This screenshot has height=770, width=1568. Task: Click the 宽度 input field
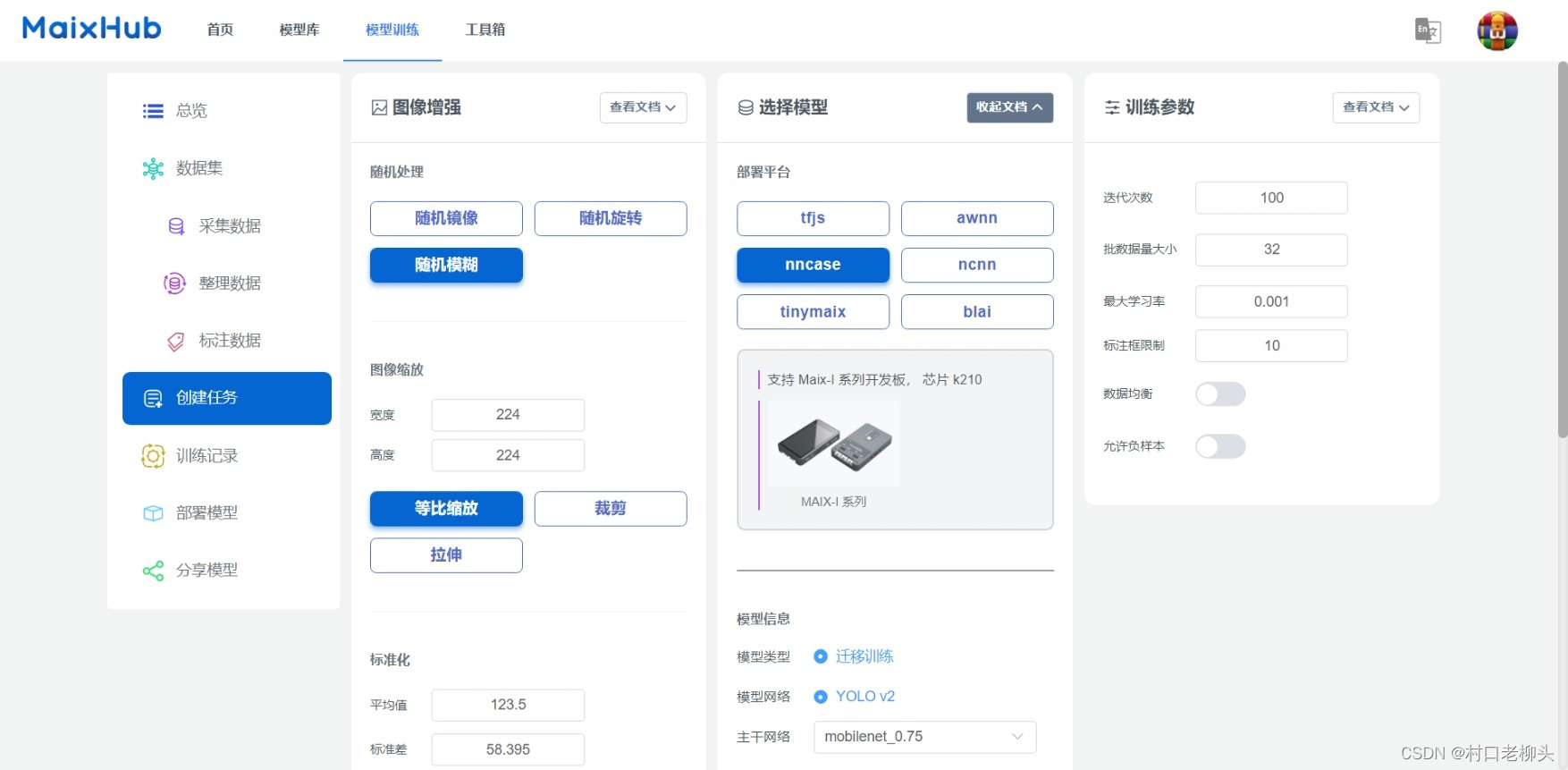coord(508,415)
